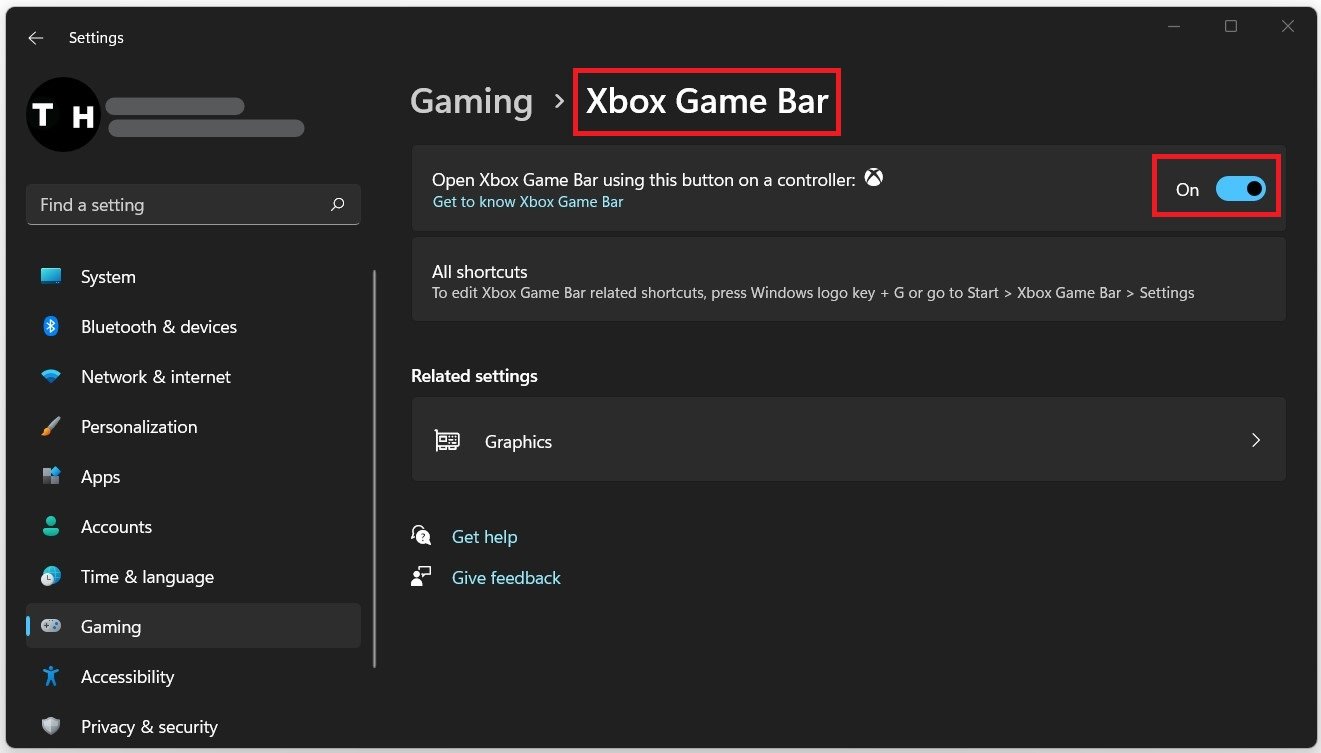Viewport: 1321px width, 753px height.
Task: Turn off the Xbox Game Bar controller toggle
Action: tap(1240, 189)
